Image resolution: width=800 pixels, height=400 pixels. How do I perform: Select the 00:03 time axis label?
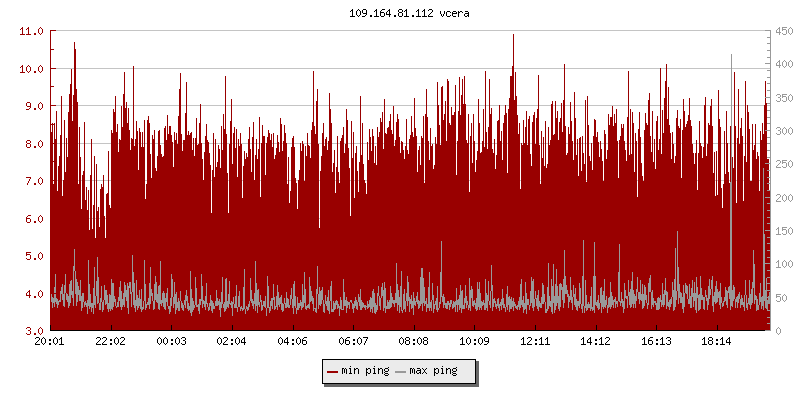pos(171,341)
